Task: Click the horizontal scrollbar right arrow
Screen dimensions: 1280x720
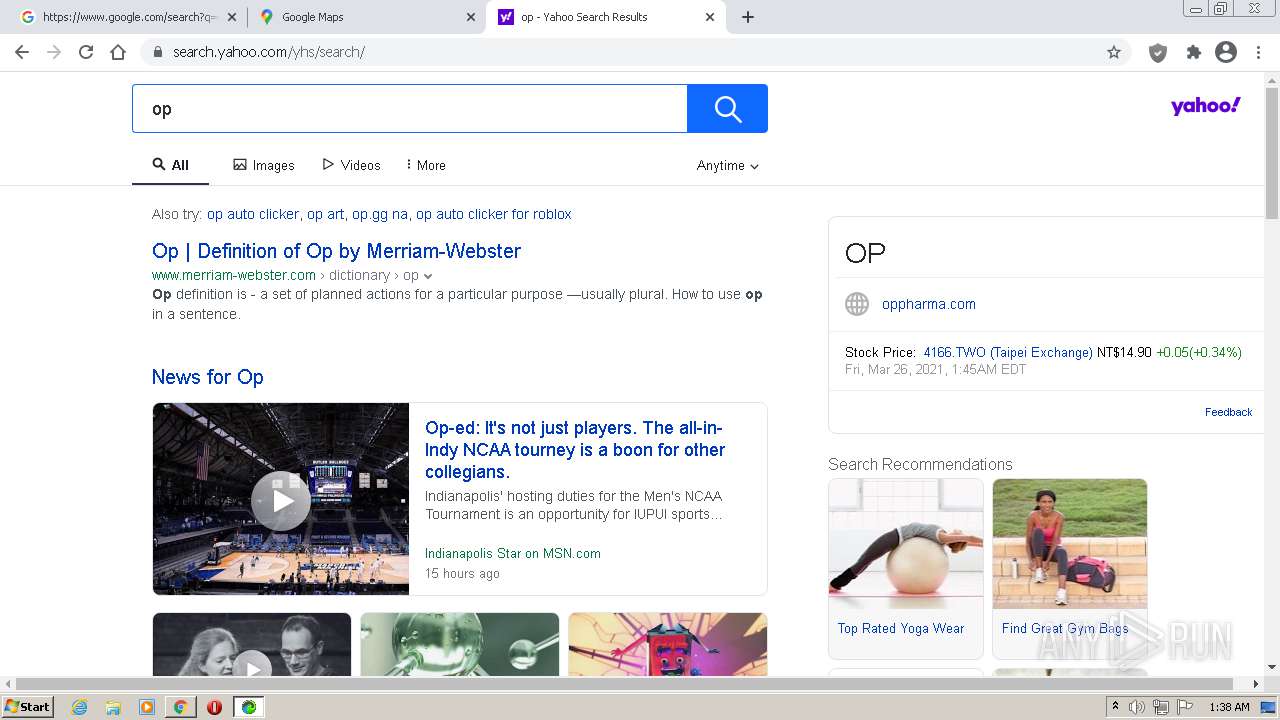Action: pos(1256,684)
